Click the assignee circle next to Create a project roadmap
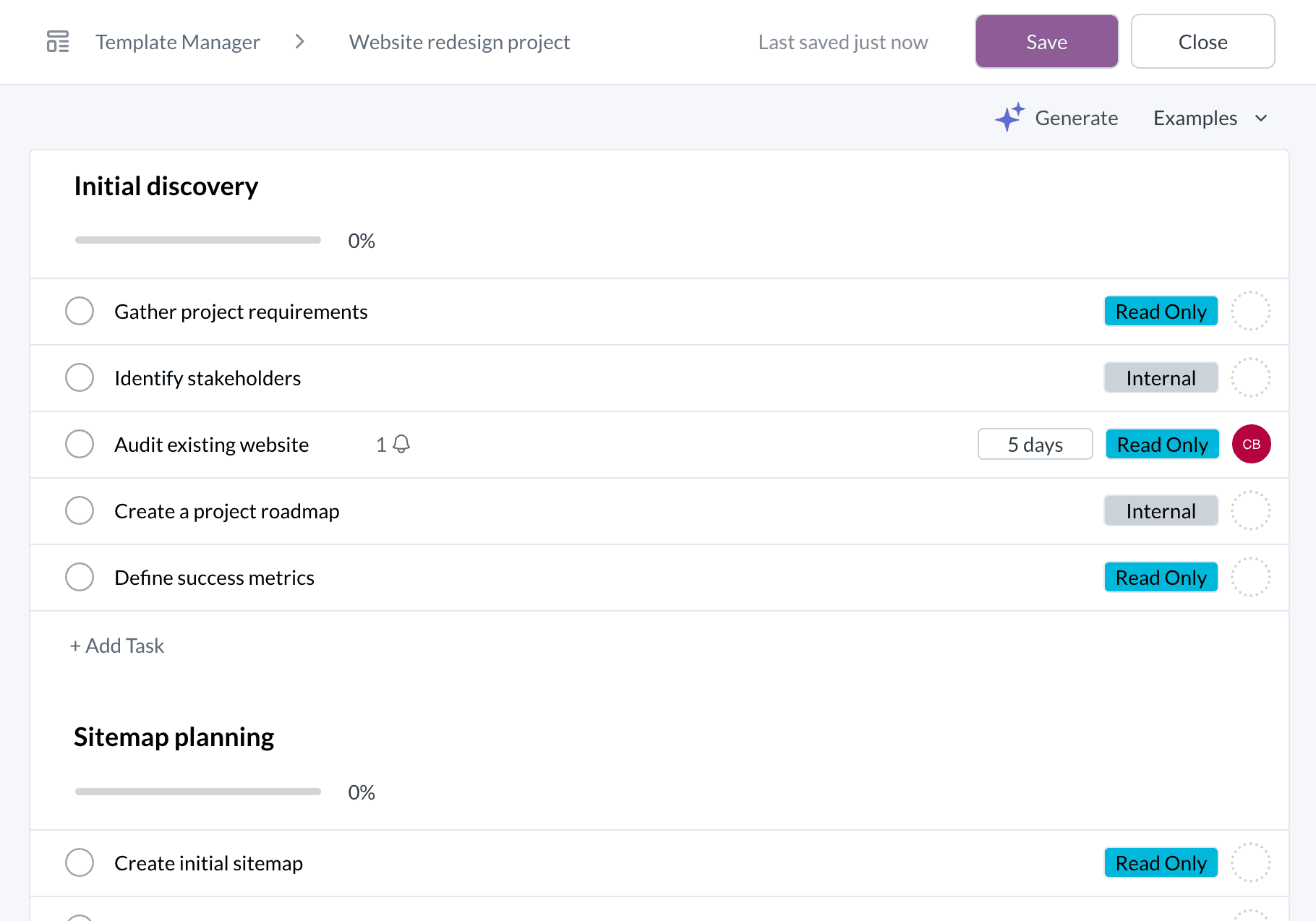The height and width of the screenshot is (921, 1316). pos(1251,510)
